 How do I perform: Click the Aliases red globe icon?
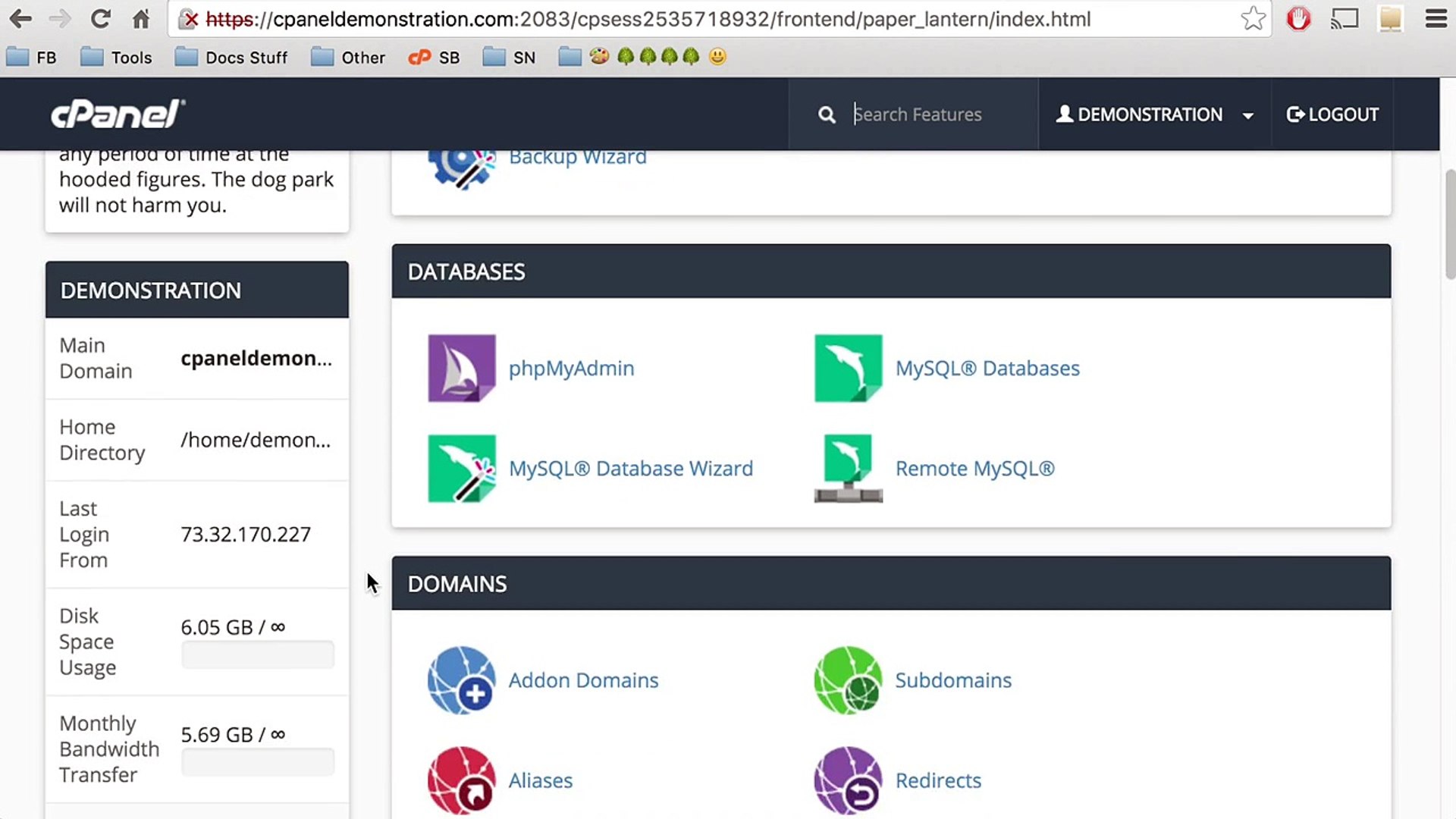[461, 780]
